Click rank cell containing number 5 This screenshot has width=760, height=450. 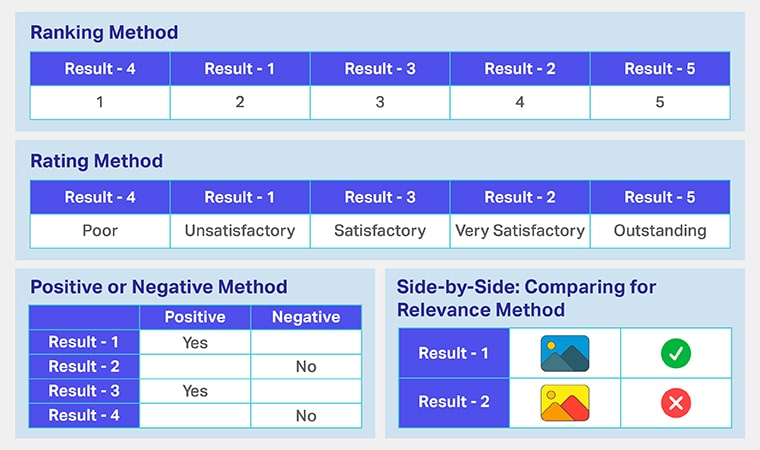tap(660, 102)
